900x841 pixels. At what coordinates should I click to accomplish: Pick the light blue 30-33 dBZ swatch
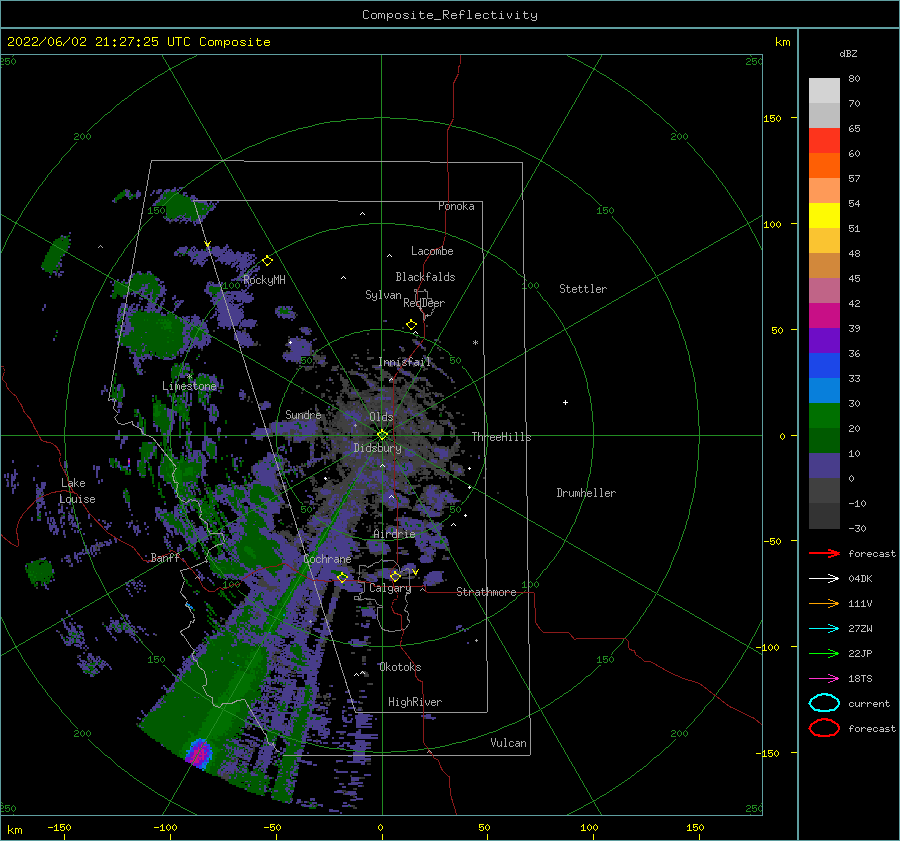click(x=824, y=391)
